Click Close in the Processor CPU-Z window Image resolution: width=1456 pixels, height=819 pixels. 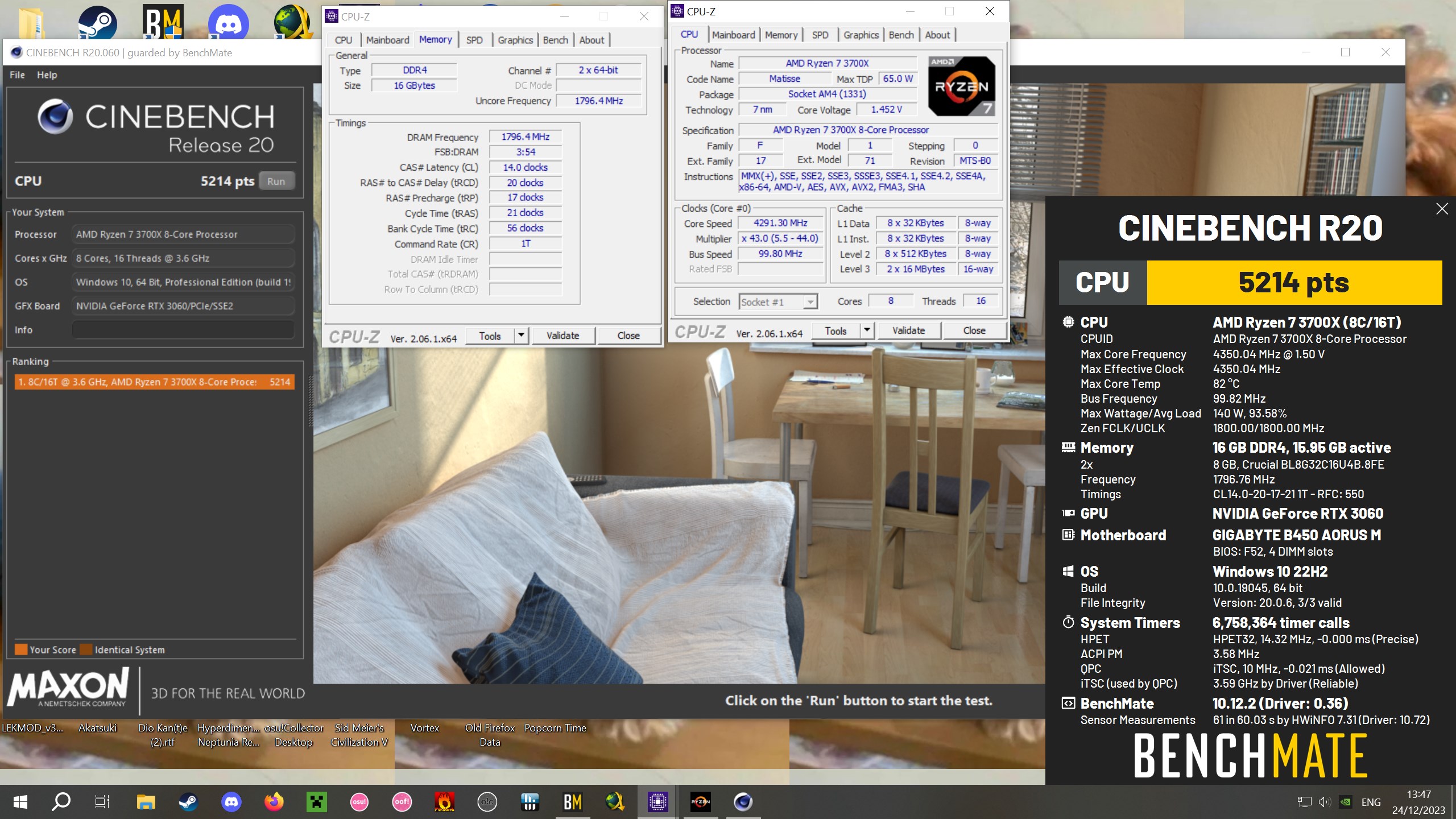[974, 330]
